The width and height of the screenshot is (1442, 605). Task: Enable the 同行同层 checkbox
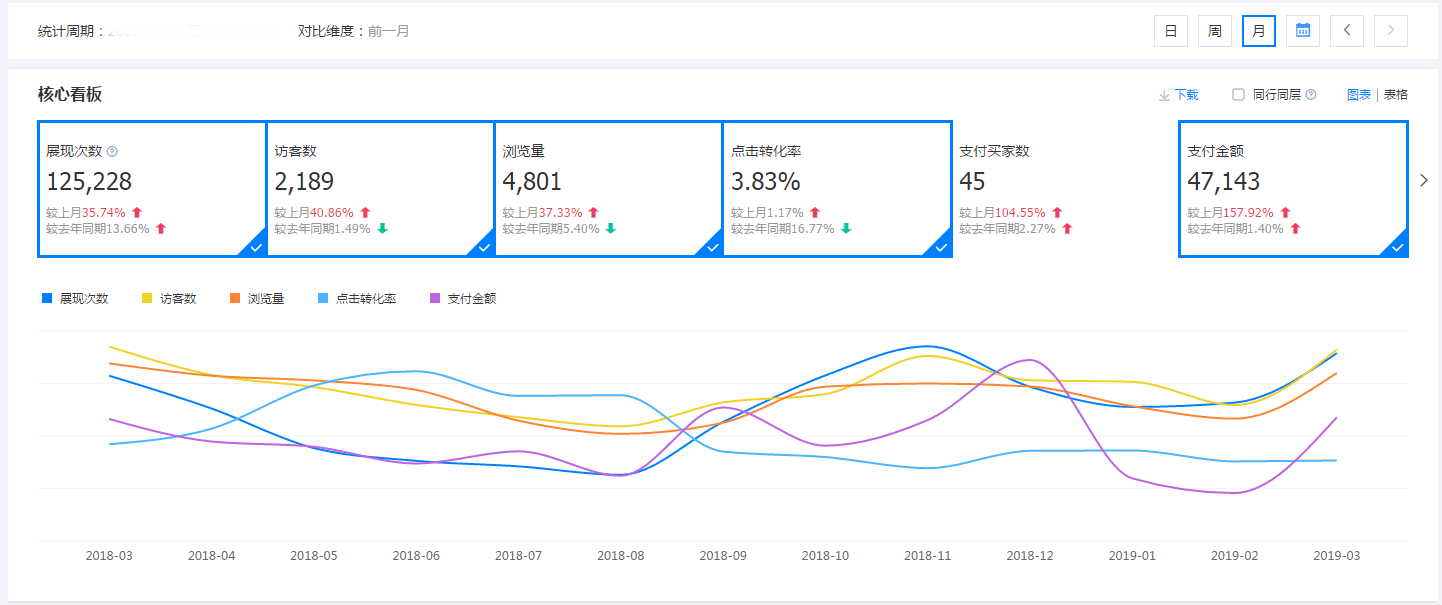click(1238, 95)
